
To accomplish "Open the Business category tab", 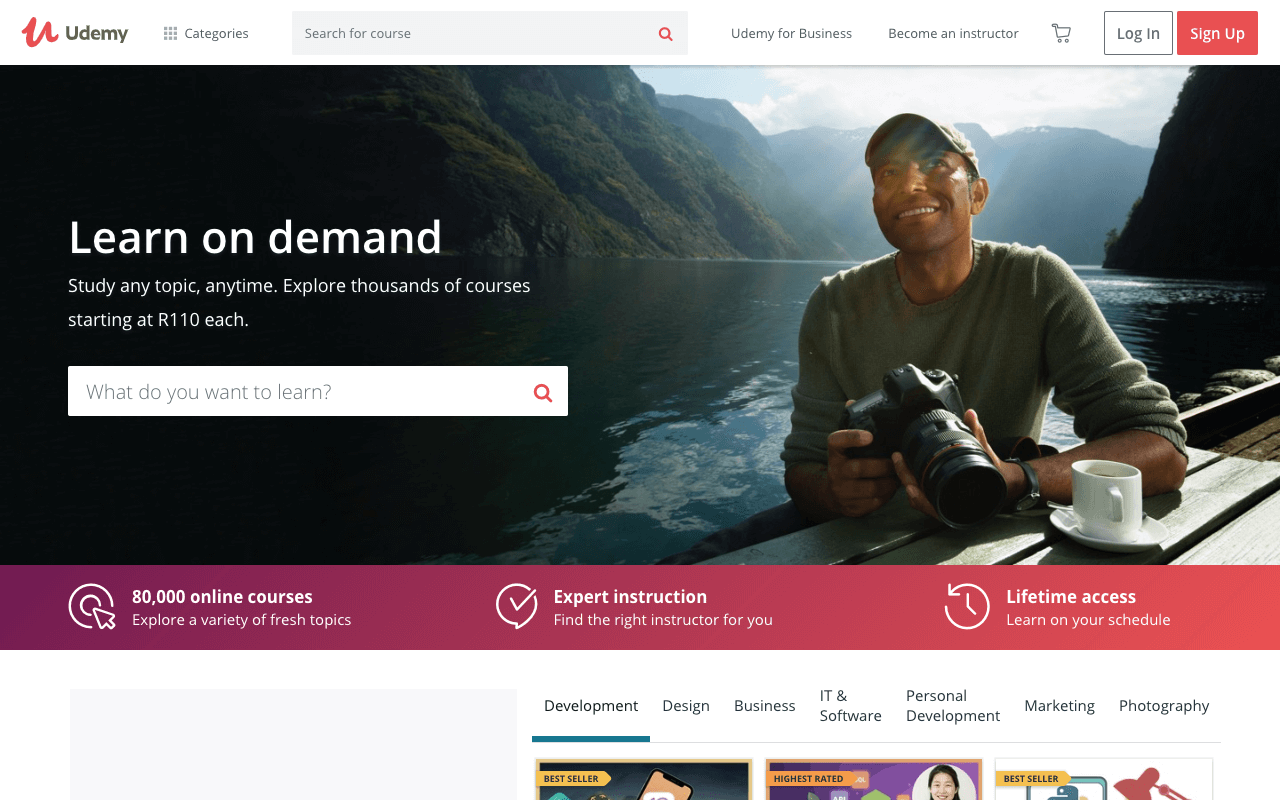I will point(764,706).
